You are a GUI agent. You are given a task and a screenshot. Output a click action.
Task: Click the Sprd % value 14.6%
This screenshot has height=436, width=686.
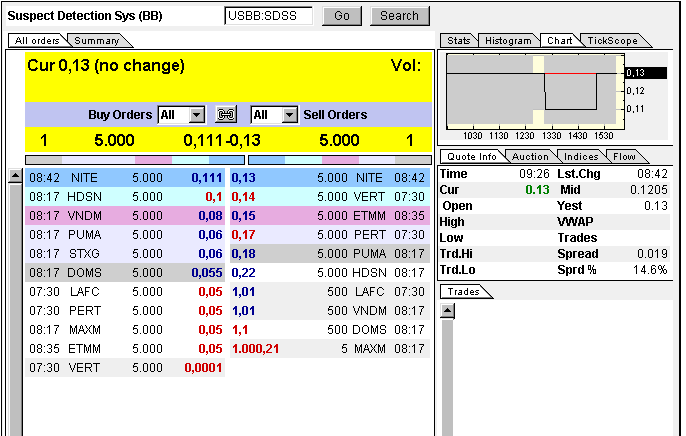tap(650, 270)
